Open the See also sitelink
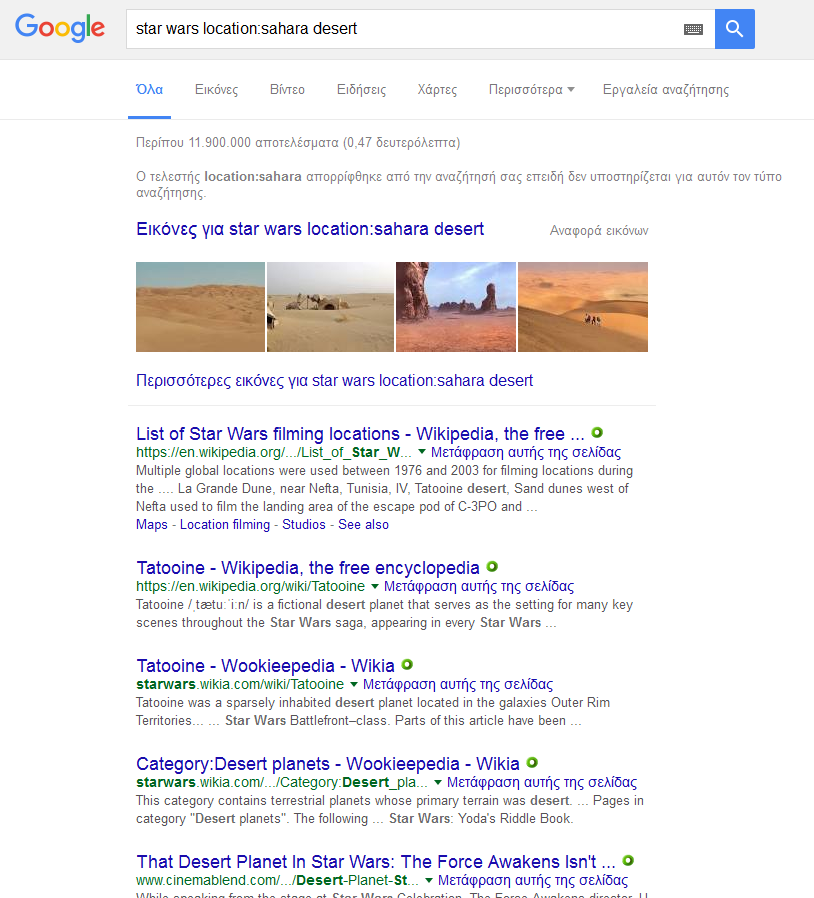This screenshot has width=814, height=898. pos(363,525)
